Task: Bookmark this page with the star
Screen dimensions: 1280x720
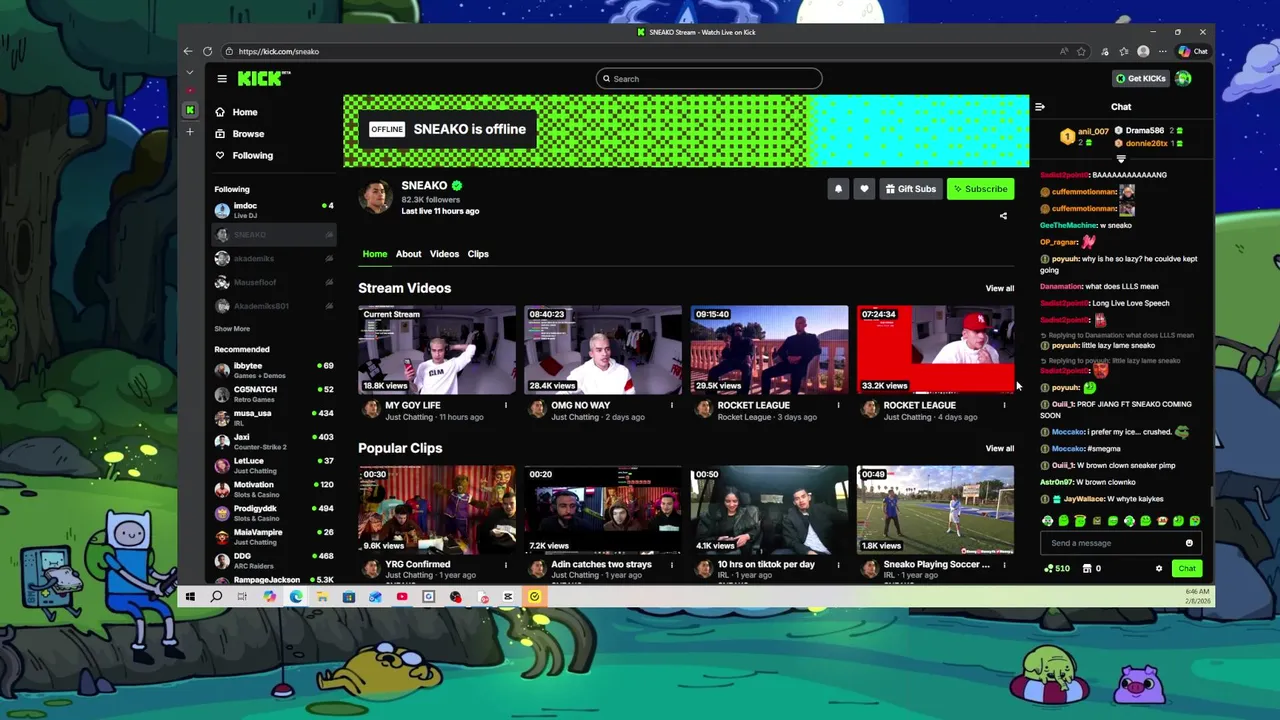Action: tap(1081, 51)
